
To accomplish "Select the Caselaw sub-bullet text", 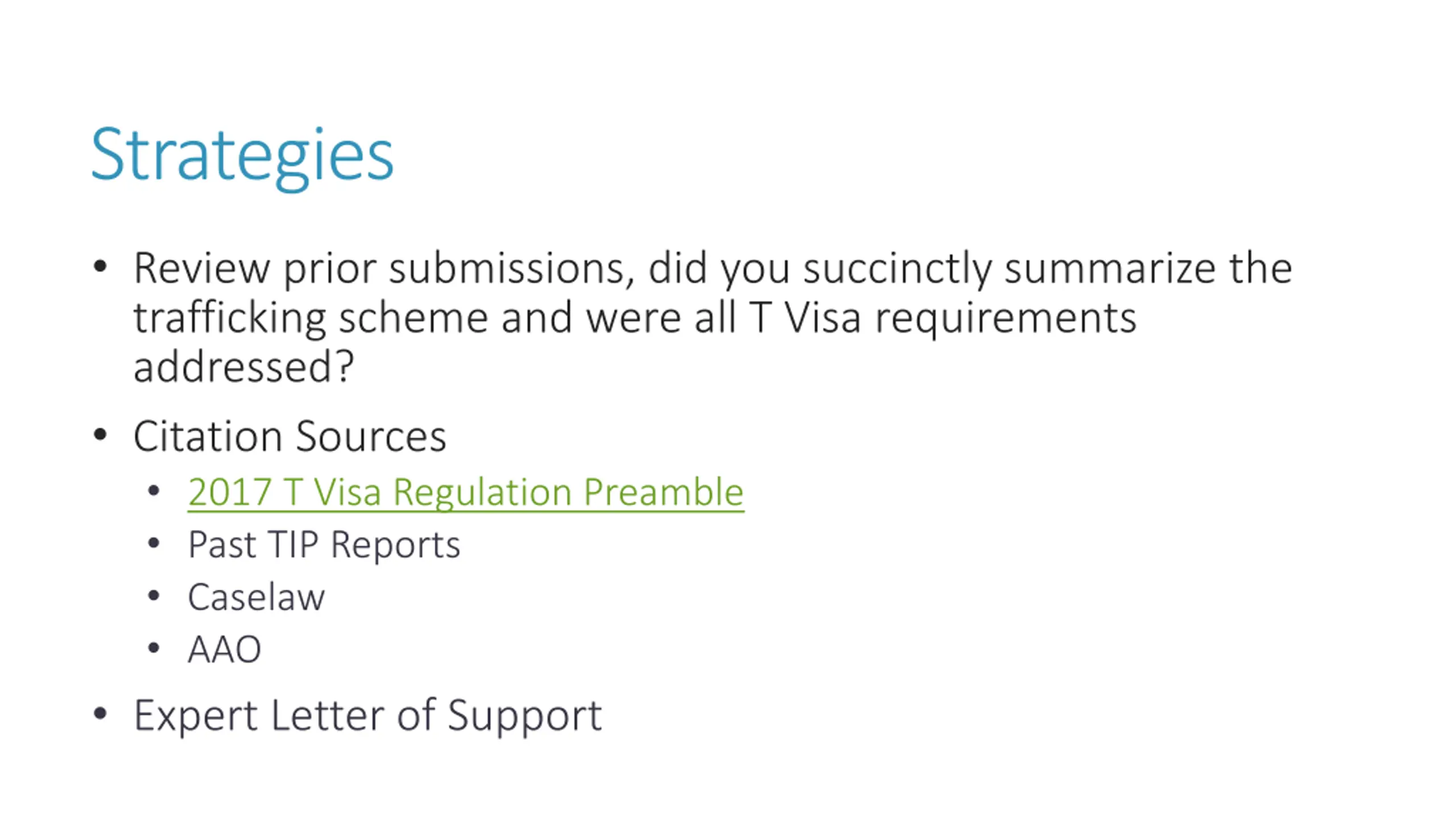I will tap(257, 598).
